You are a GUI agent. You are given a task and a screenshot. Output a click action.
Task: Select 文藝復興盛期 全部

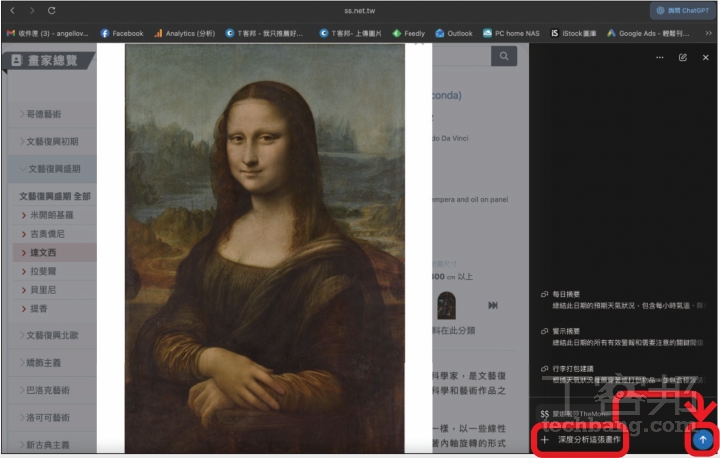click(x=55, y=196)
